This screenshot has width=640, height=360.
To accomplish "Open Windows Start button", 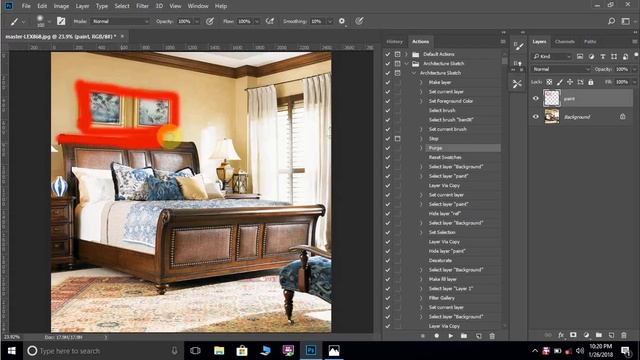I will click(11, 351).
